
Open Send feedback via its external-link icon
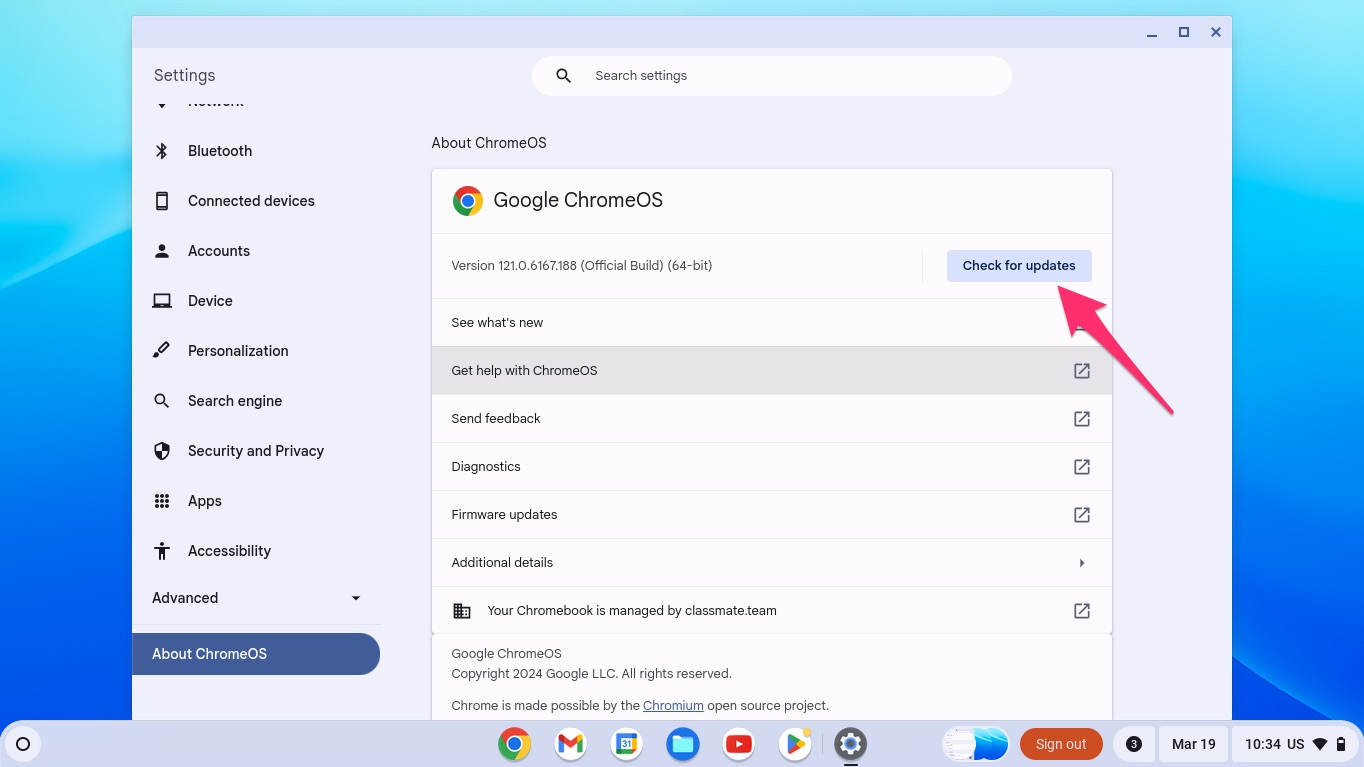(1081, 419)
